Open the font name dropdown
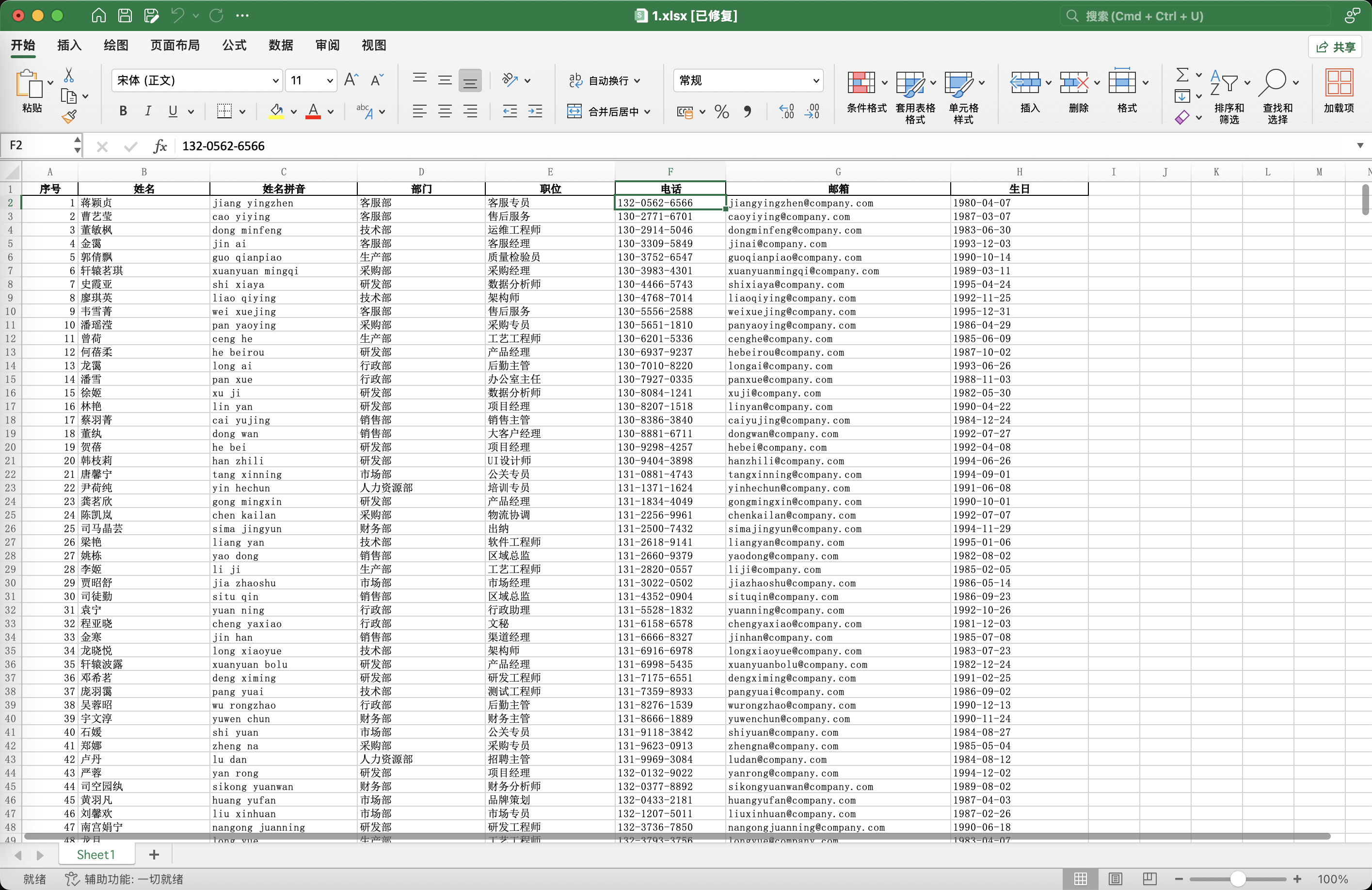 275,80
